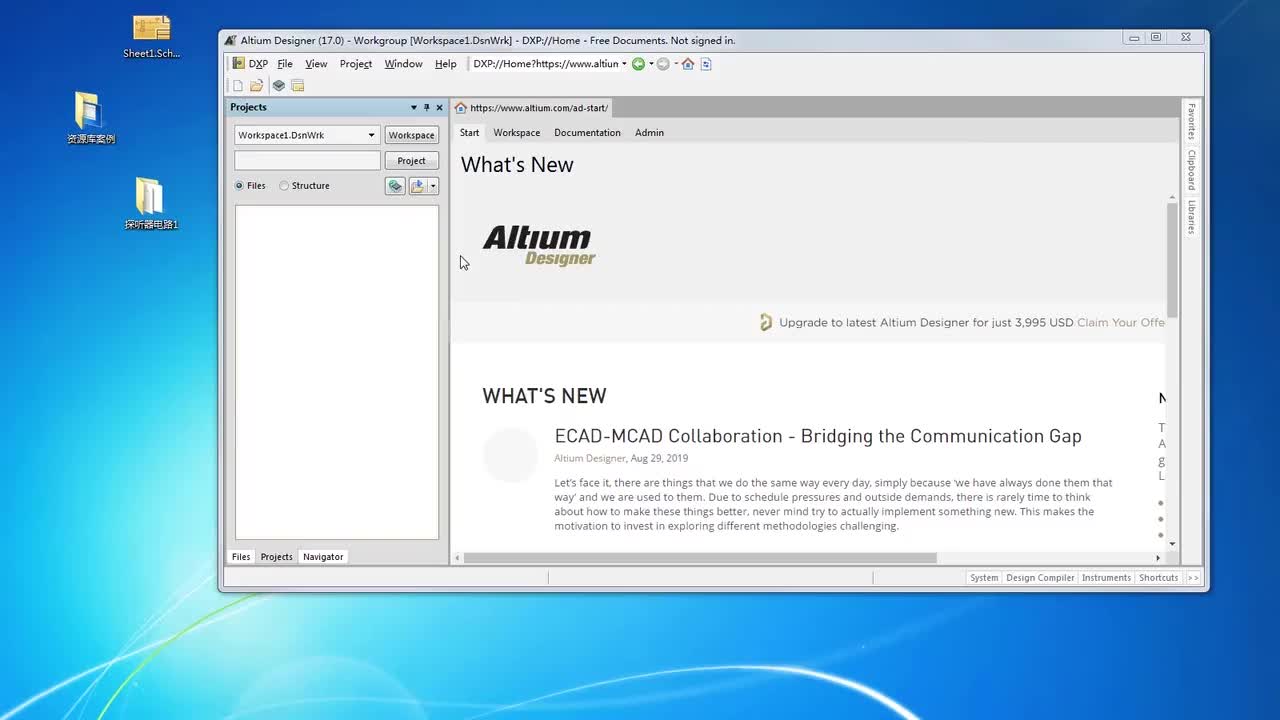Screen dimensions: 1280x720
Task: Open the Back button history arrow
Action: pyautogui.click(x=651, y=64)
